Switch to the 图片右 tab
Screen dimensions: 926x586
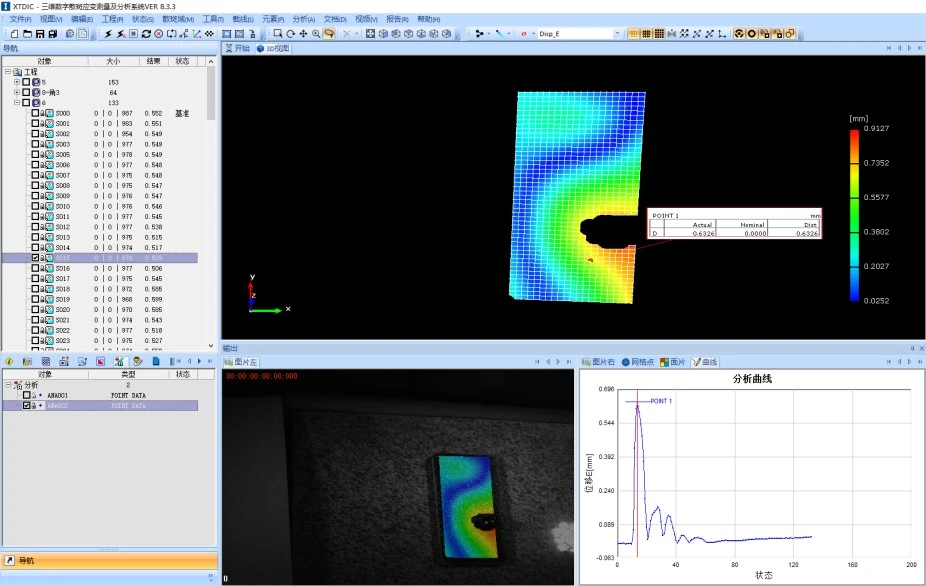[x=599, y=362]
